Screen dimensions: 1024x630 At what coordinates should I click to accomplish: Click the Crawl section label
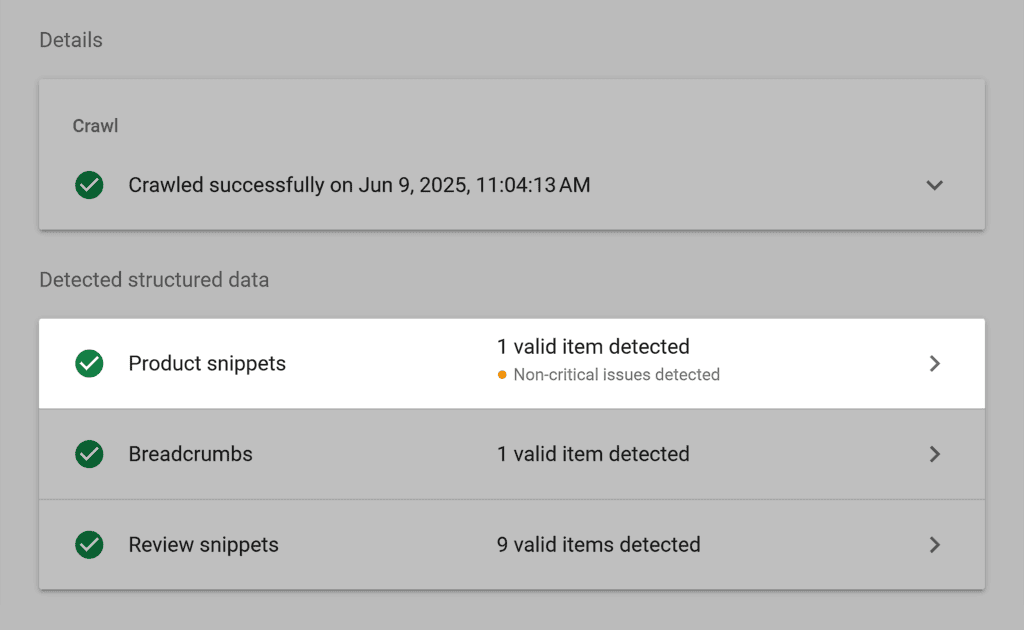[x=95, y=127]
